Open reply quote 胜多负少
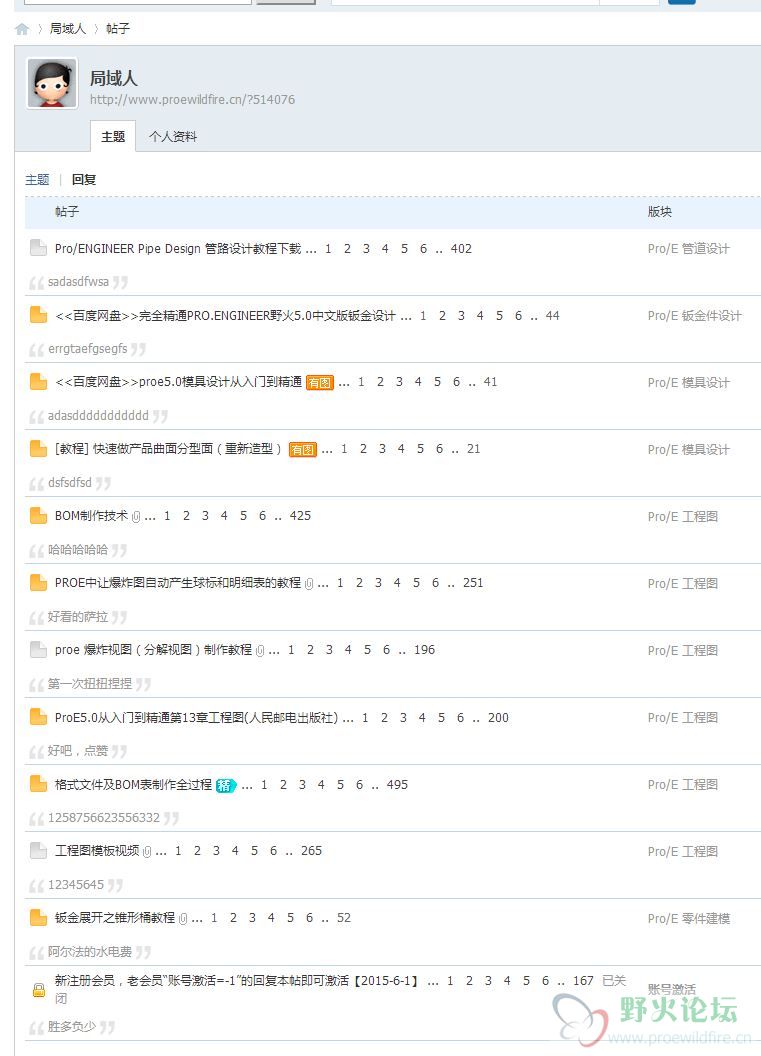Screen dimensions: 761x1056 point(71,1026)
